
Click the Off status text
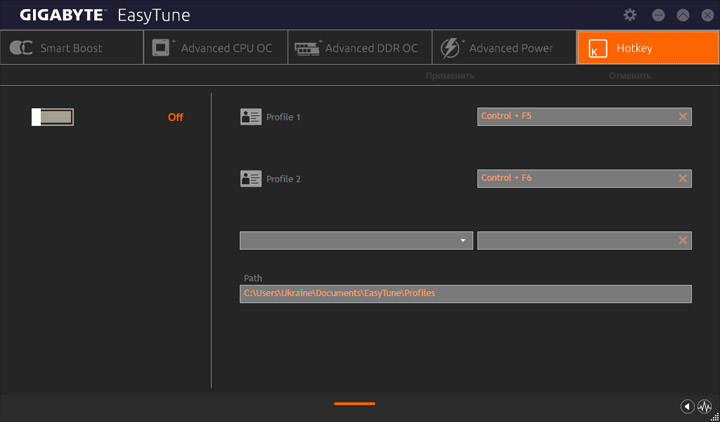coord(175,117)
